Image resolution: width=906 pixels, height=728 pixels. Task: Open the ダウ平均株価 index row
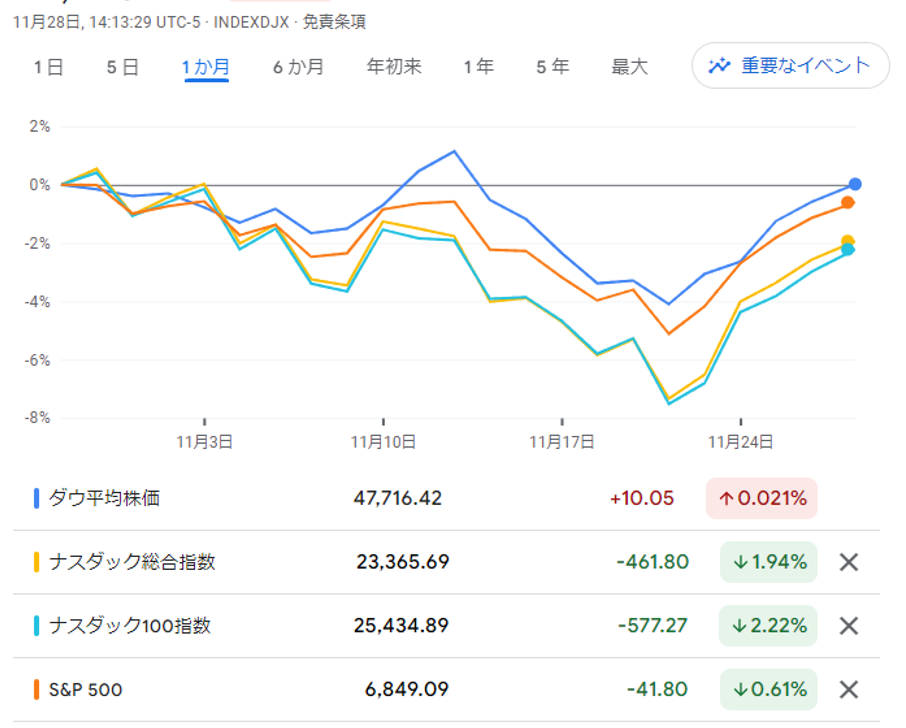(x=105, y=498)
